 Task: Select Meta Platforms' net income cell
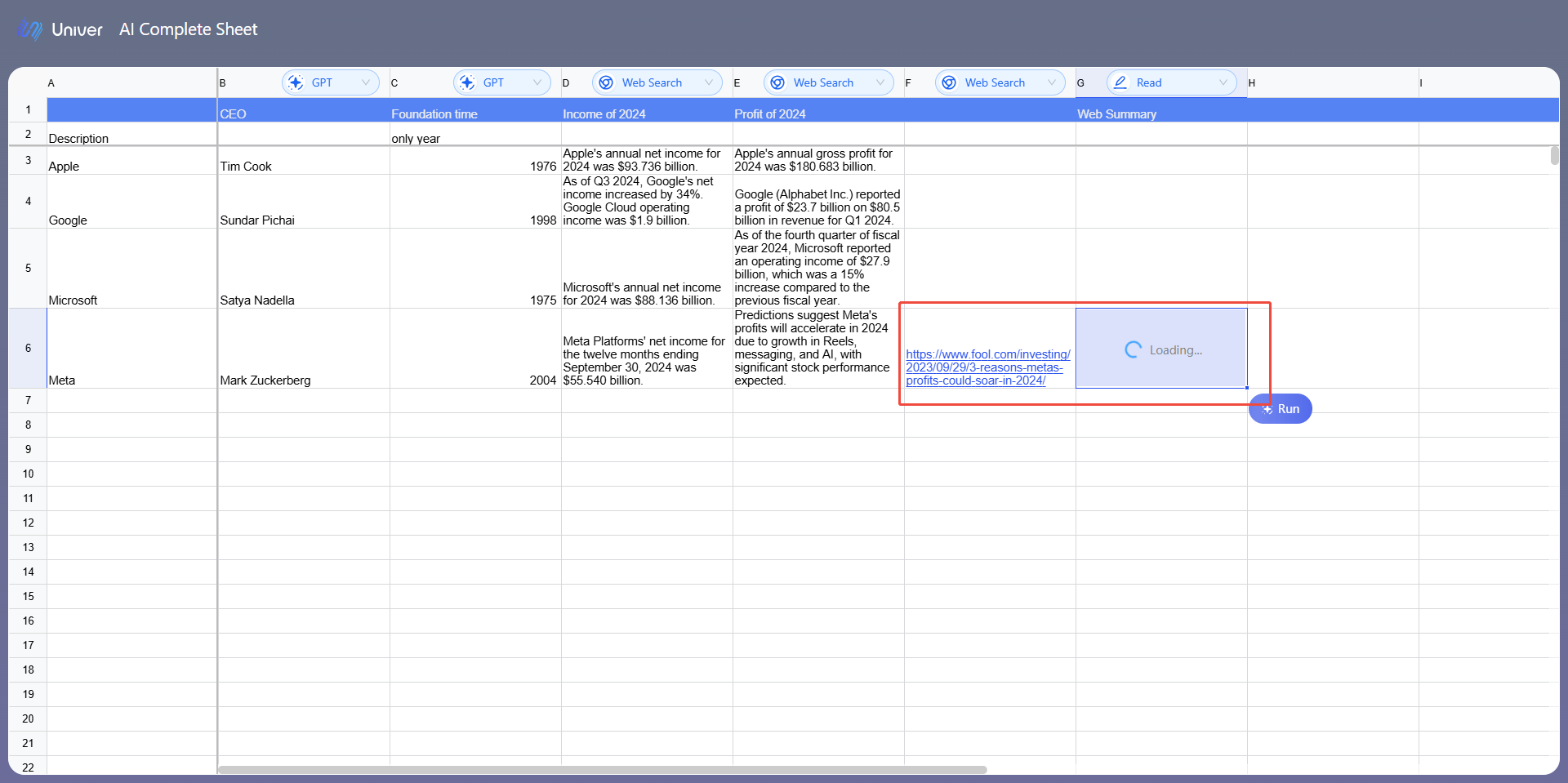(647, 349)
